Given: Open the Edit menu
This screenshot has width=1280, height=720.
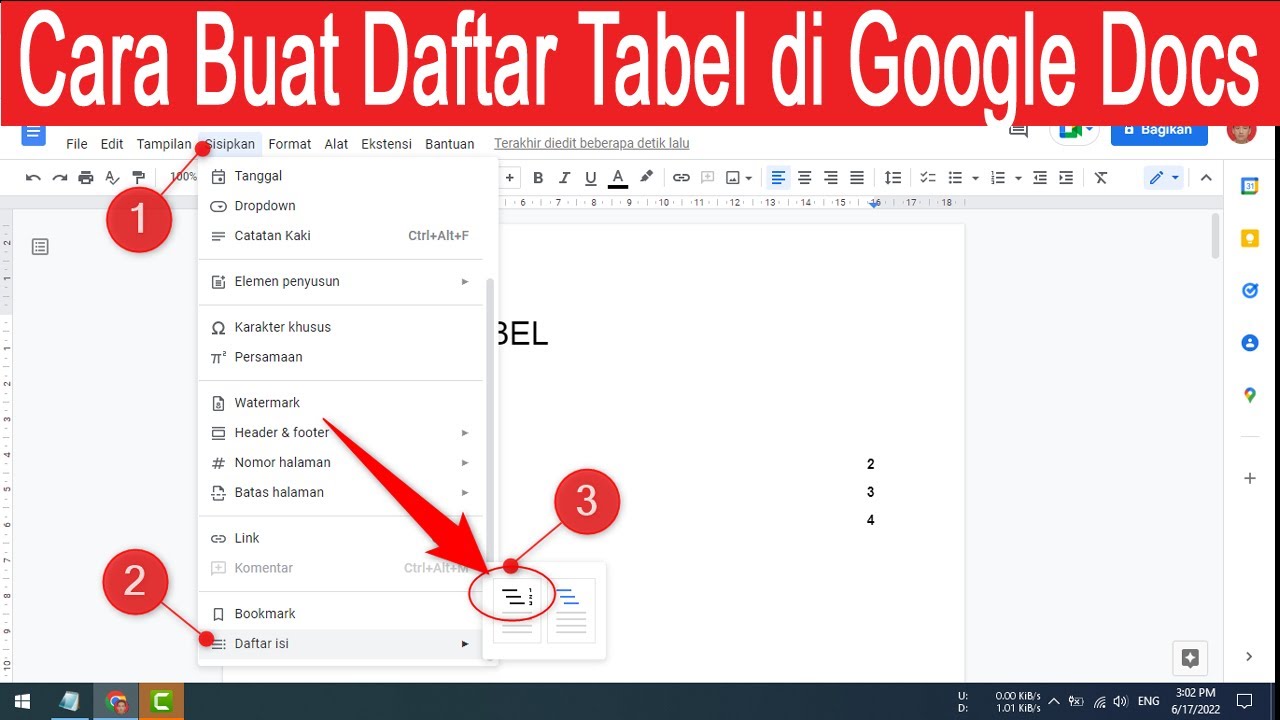Looking at the screenshot, I should 112,144.
